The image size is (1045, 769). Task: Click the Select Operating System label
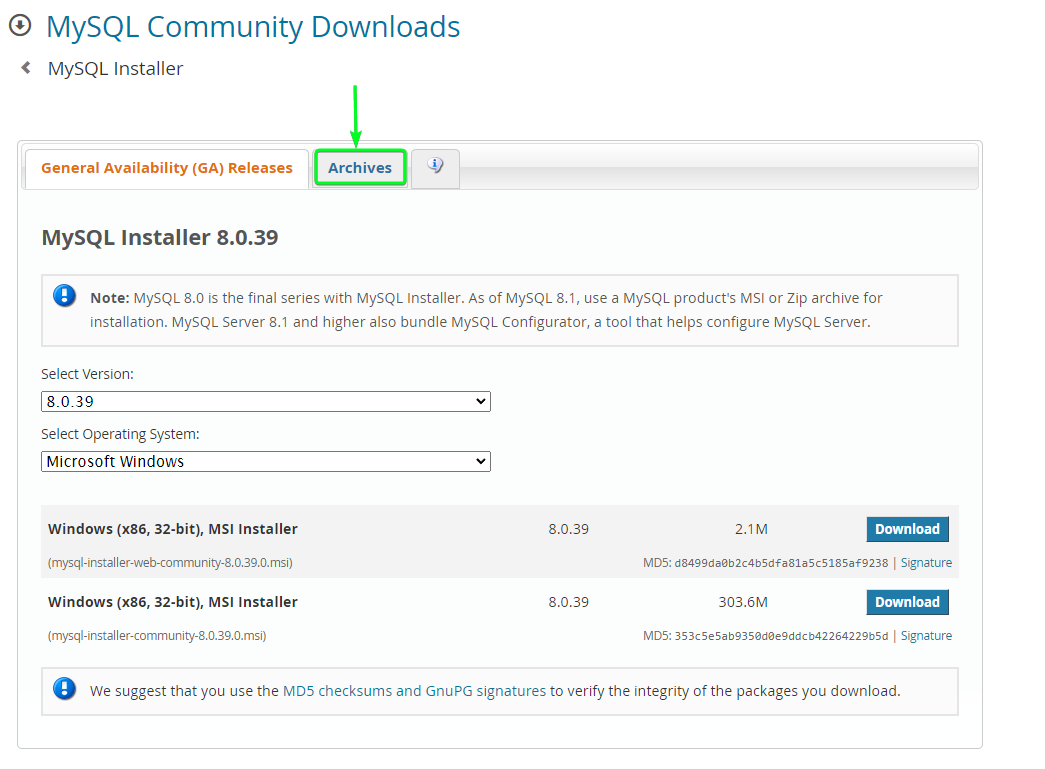[120, 434]
